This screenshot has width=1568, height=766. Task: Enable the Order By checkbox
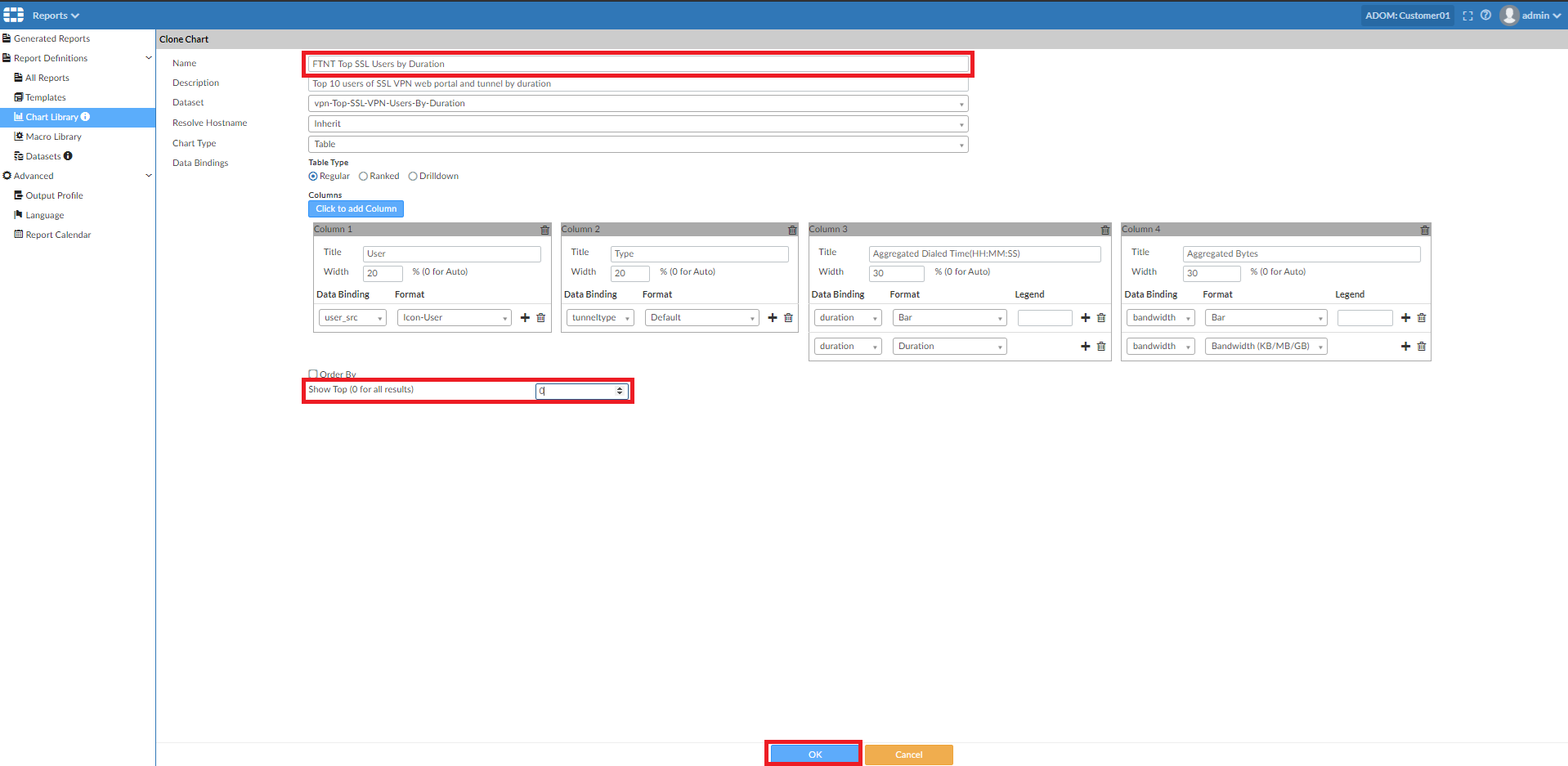point(313,374)
